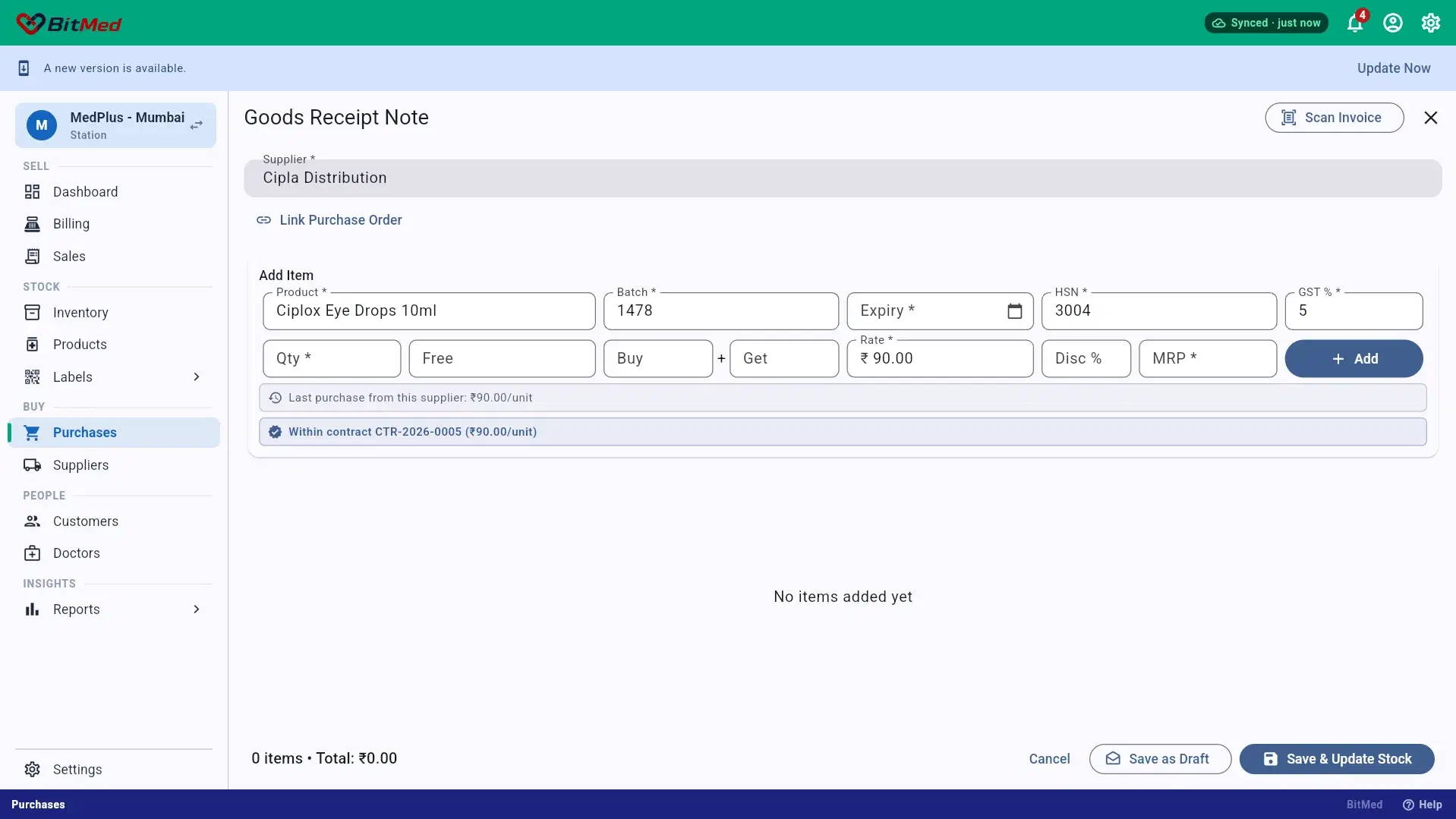This screenshot has height=819, width=1456.
Task: Click the Add item button
Action: 1354,359
